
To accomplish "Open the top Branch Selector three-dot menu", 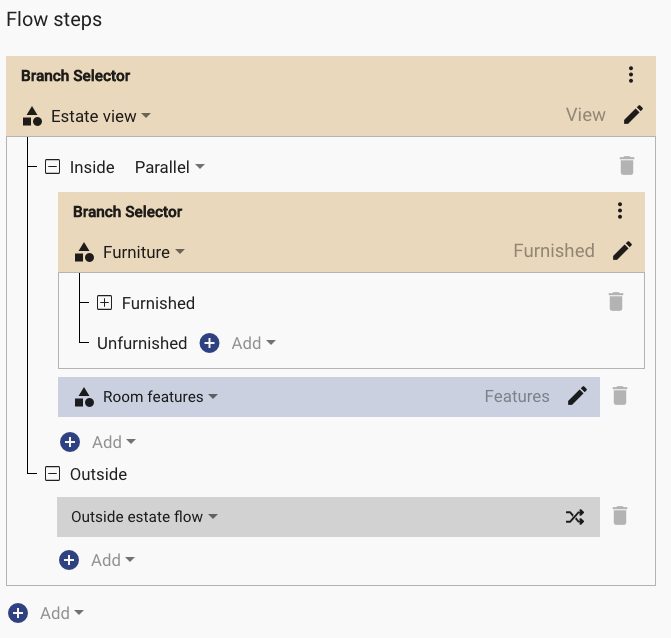I will pos(631,75).
